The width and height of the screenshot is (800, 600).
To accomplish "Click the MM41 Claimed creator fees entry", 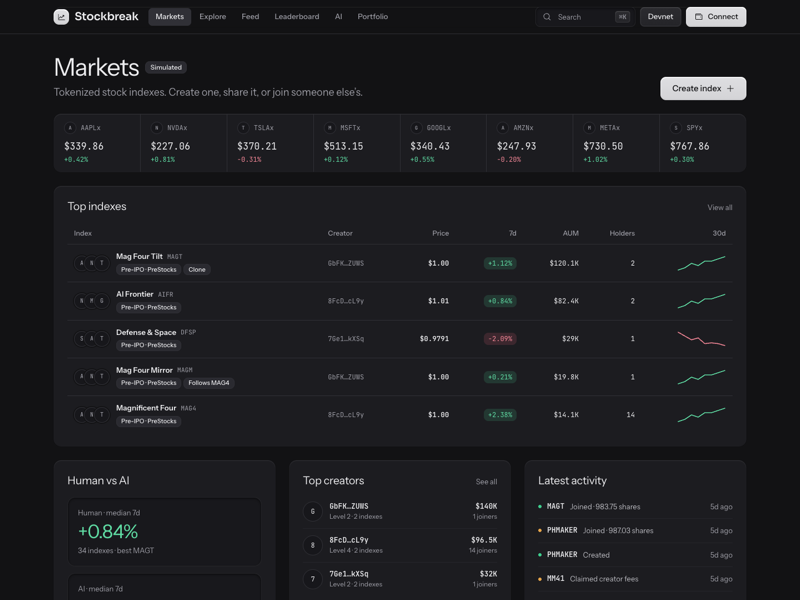I will pos(635,579).
